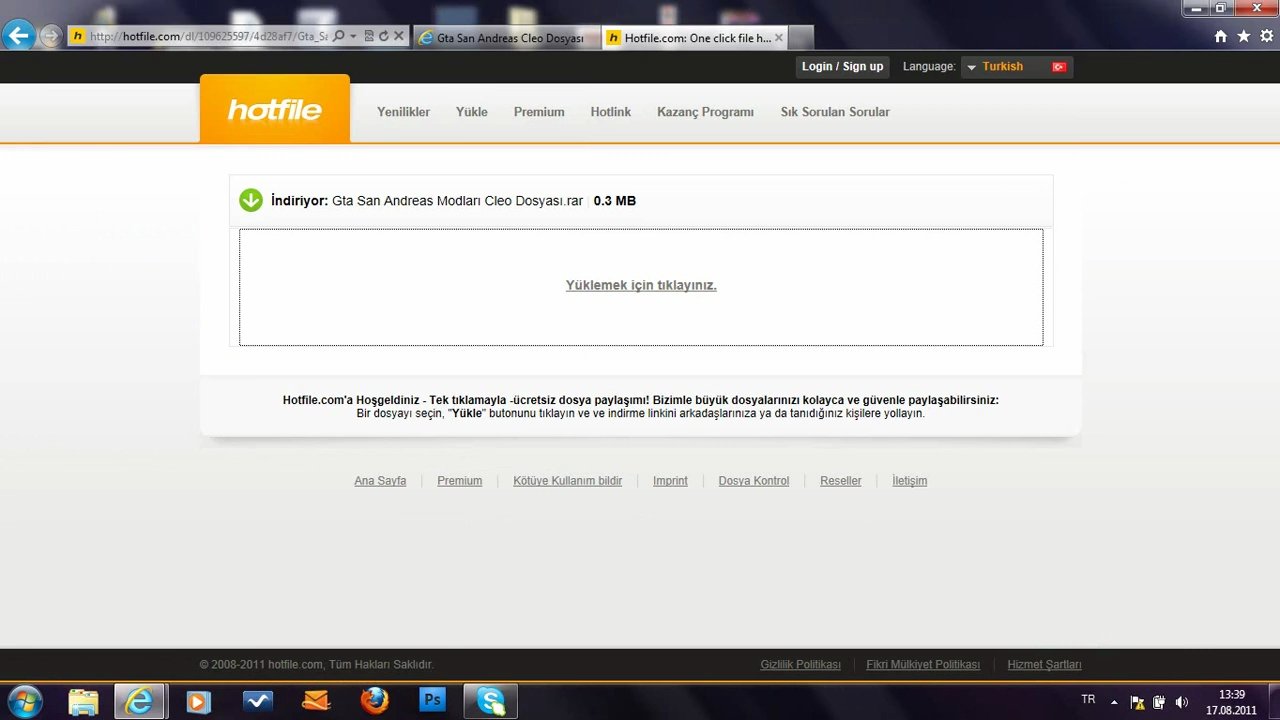Open Photoshop from the taskbar
Viewport: 1280px width, 720px height.
point(433,701)
